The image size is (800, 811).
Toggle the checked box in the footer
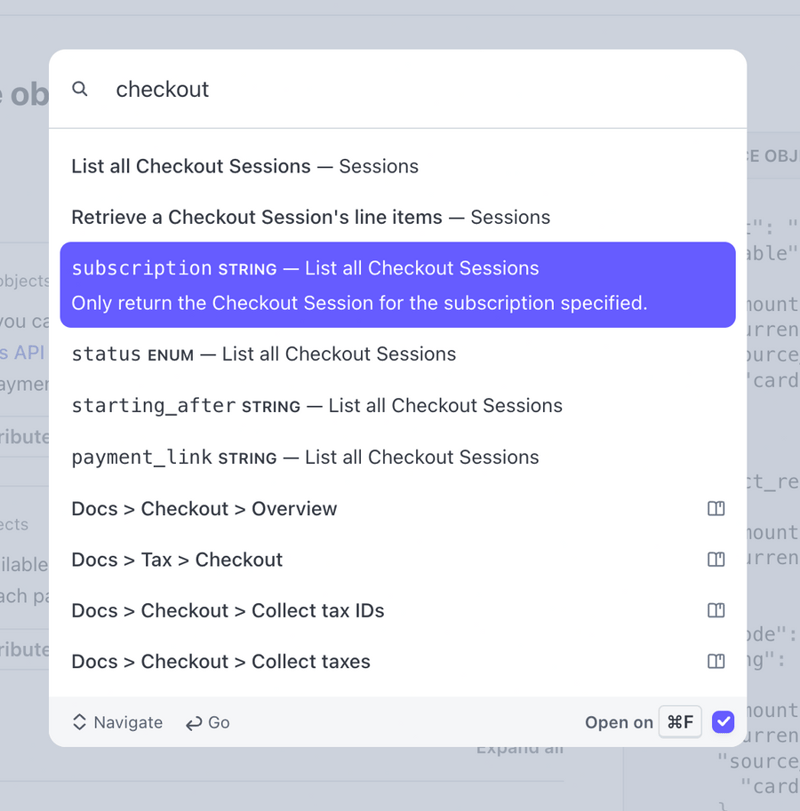(x=722, y=722)
